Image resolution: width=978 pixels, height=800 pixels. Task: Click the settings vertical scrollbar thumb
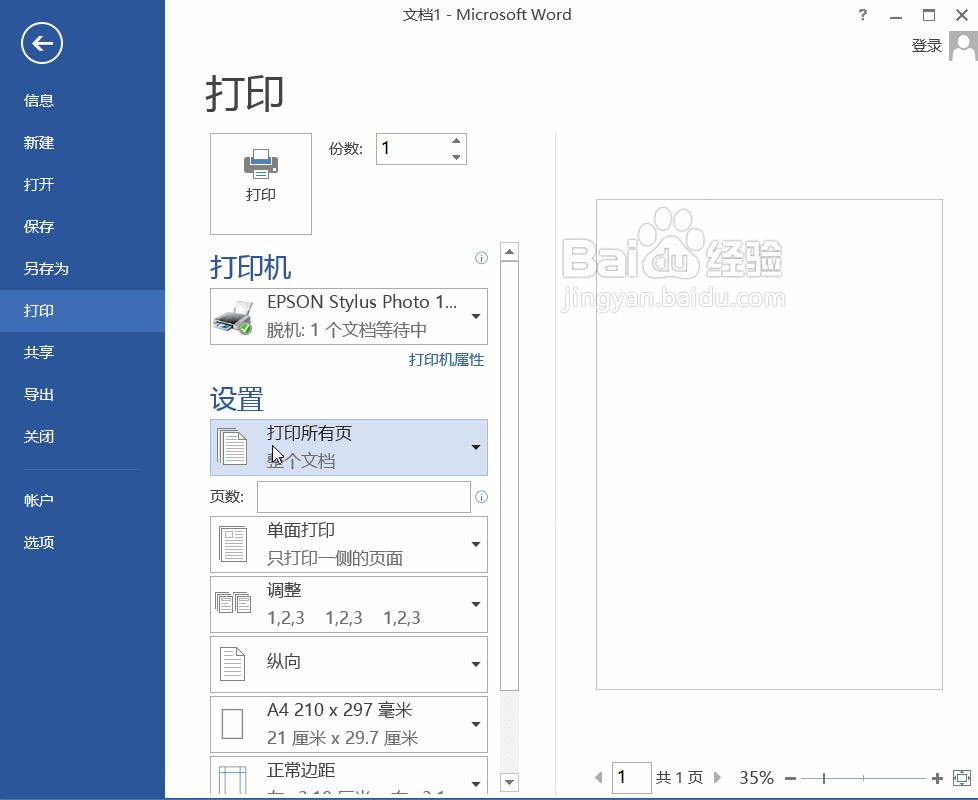[510, 476]
